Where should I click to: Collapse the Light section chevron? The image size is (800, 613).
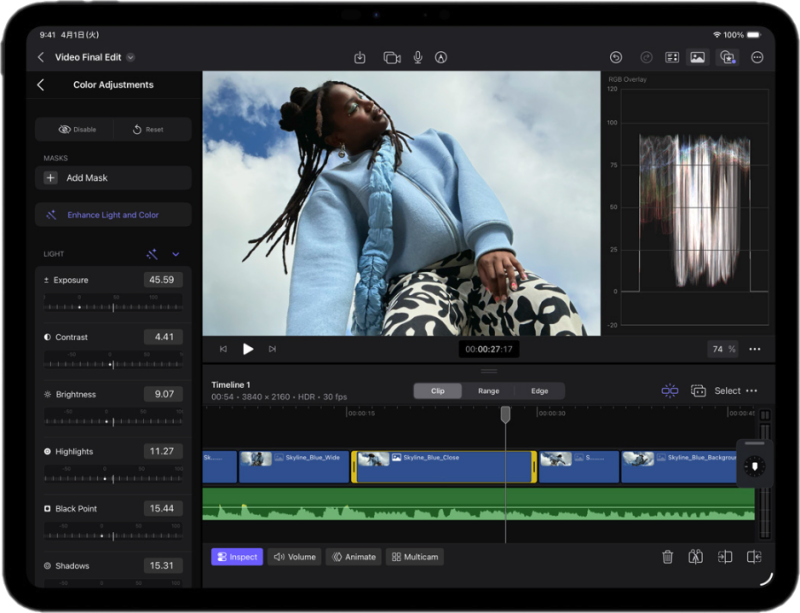click(176, 254)
